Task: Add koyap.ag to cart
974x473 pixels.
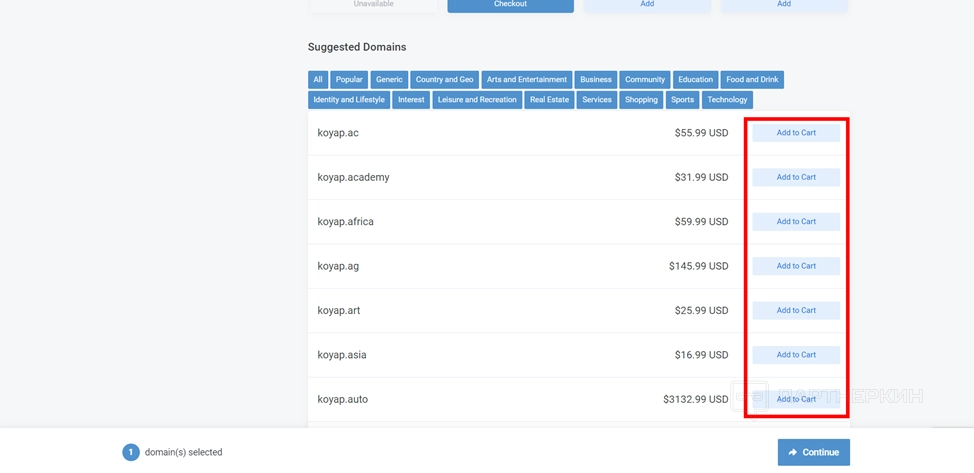Action: point(796,266)
